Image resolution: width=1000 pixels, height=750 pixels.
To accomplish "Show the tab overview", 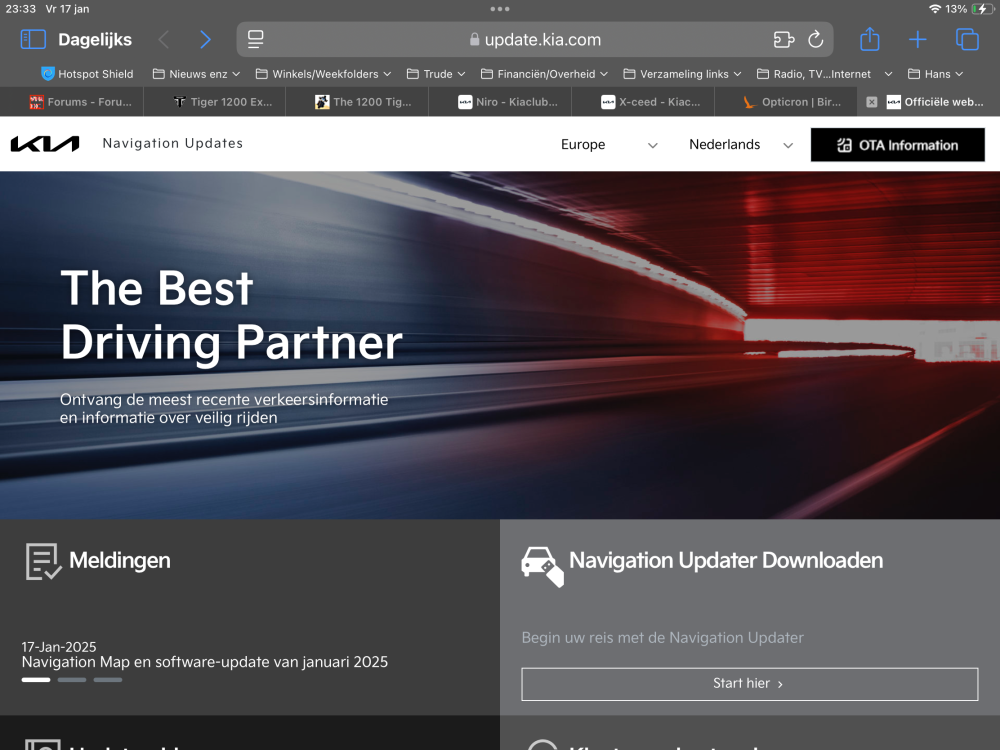I will [967, 40].
